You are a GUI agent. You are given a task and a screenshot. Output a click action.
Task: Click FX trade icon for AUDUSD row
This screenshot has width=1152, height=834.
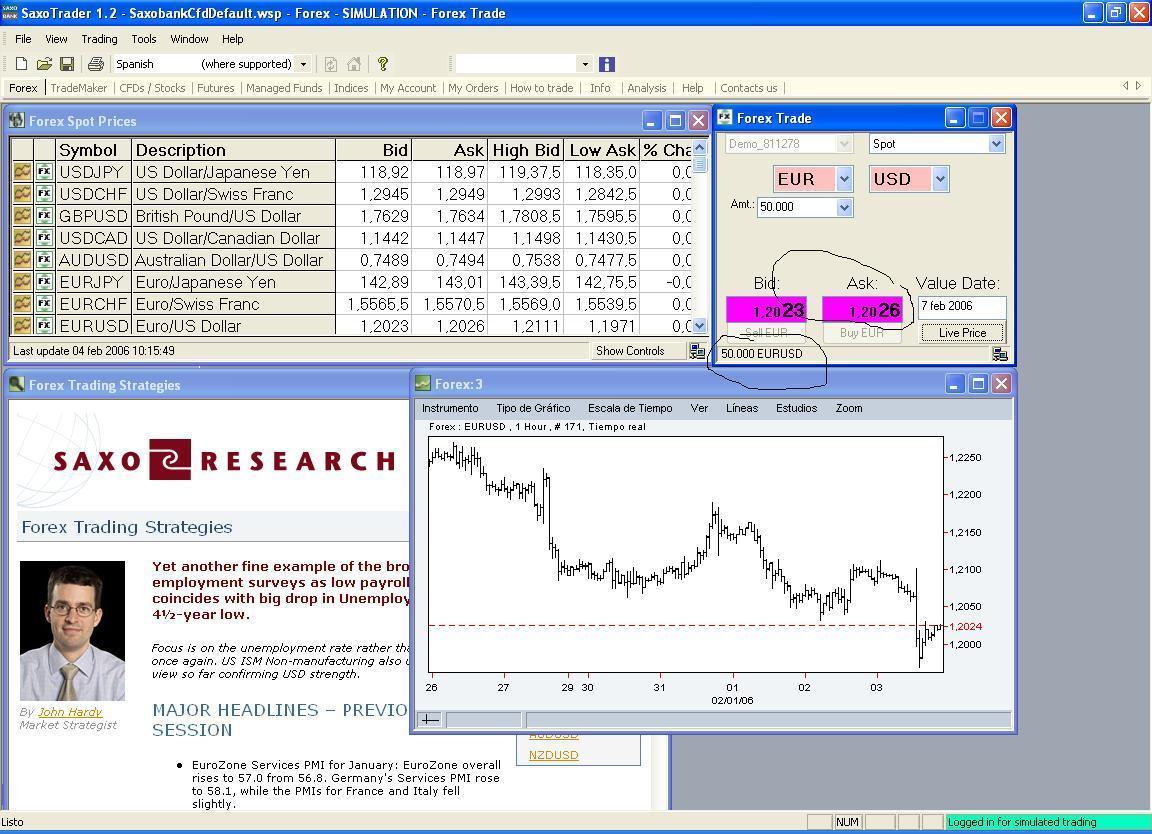point(44,260)
